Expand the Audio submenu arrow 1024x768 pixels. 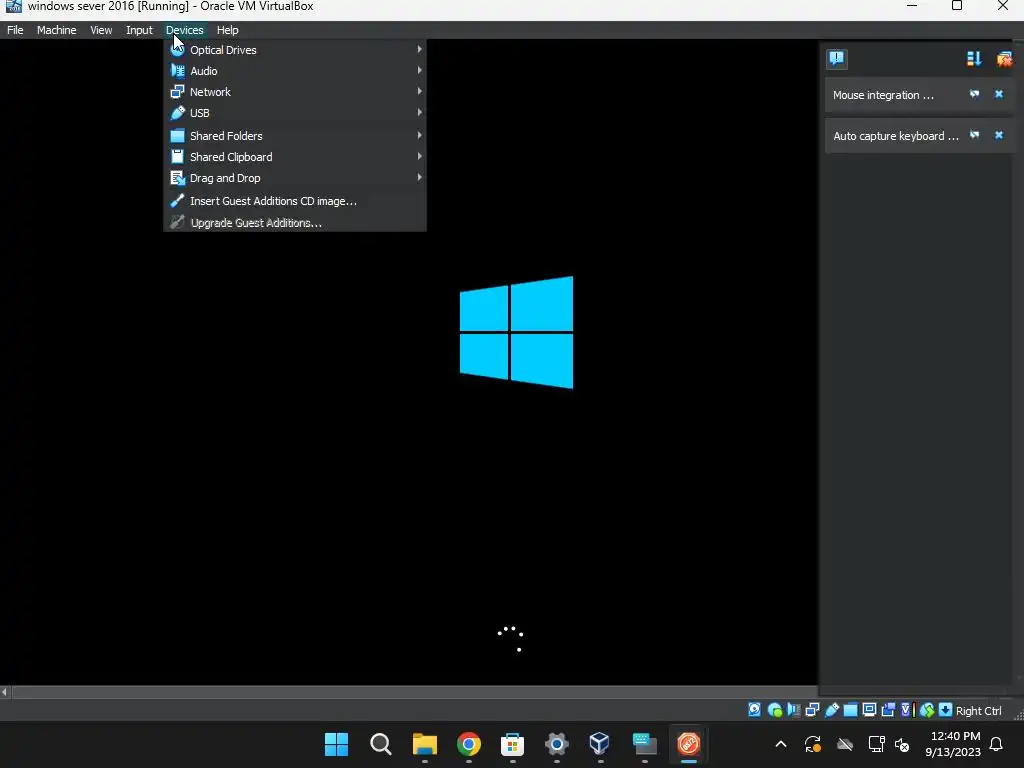point(419,71)
